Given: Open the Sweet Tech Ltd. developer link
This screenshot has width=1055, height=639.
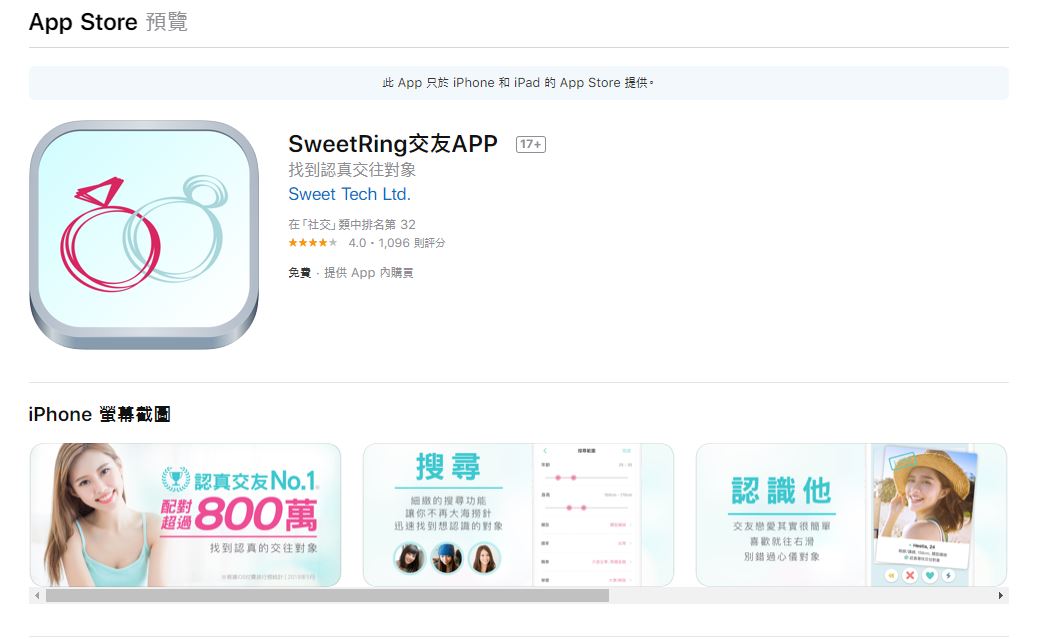Looking at the screenshot, I should [349, 194].
